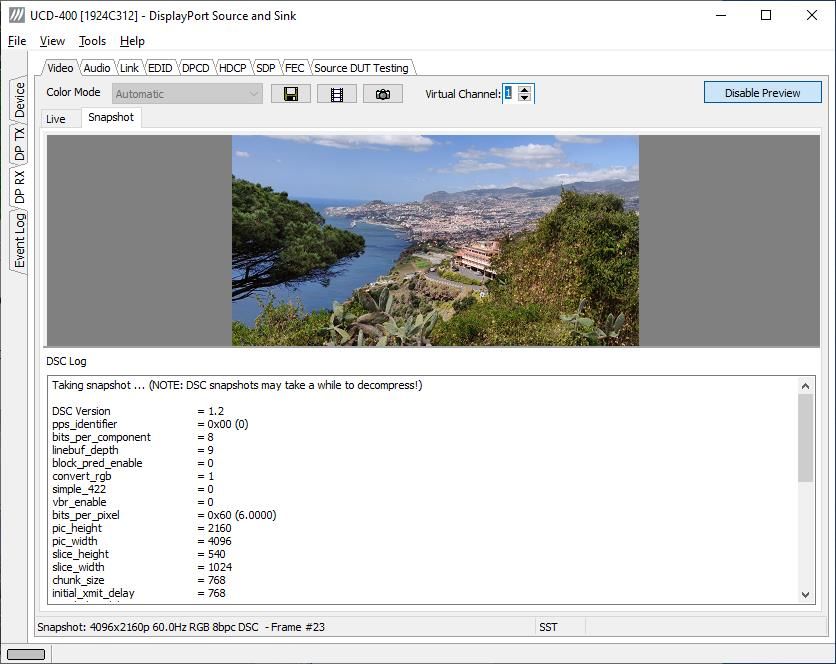Switch to the HDCP tab
The width and height of the screenshot is (836, 664).
tap(232, 68)
